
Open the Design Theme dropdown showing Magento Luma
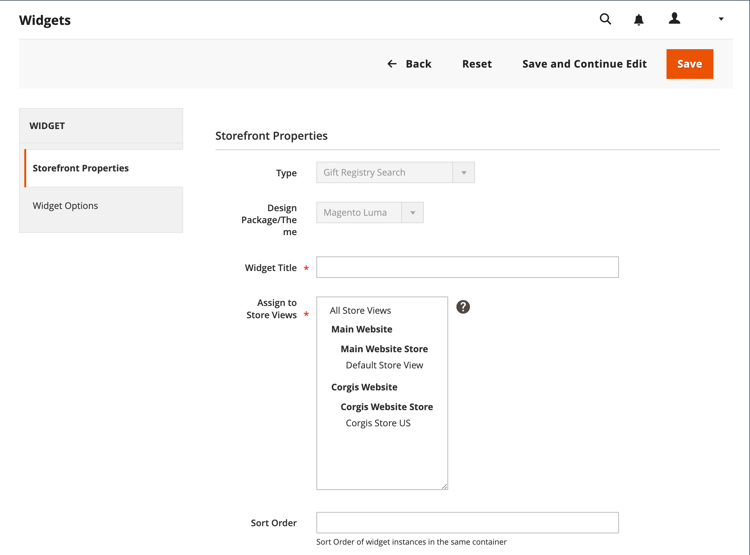[x=370, y=212]
